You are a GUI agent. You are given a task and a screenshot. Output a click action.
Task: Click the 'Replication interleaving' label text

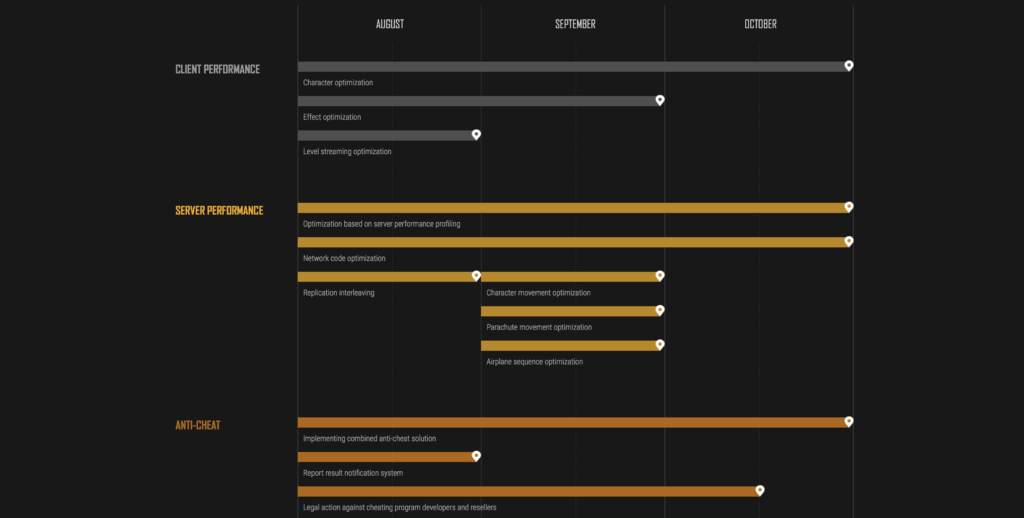[x=339, y=293]
